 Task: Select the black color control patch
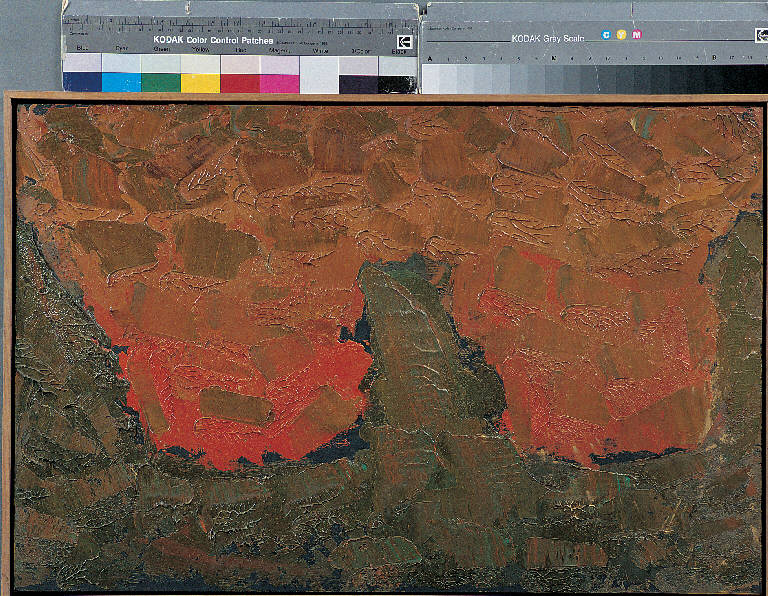coord(397,82)
